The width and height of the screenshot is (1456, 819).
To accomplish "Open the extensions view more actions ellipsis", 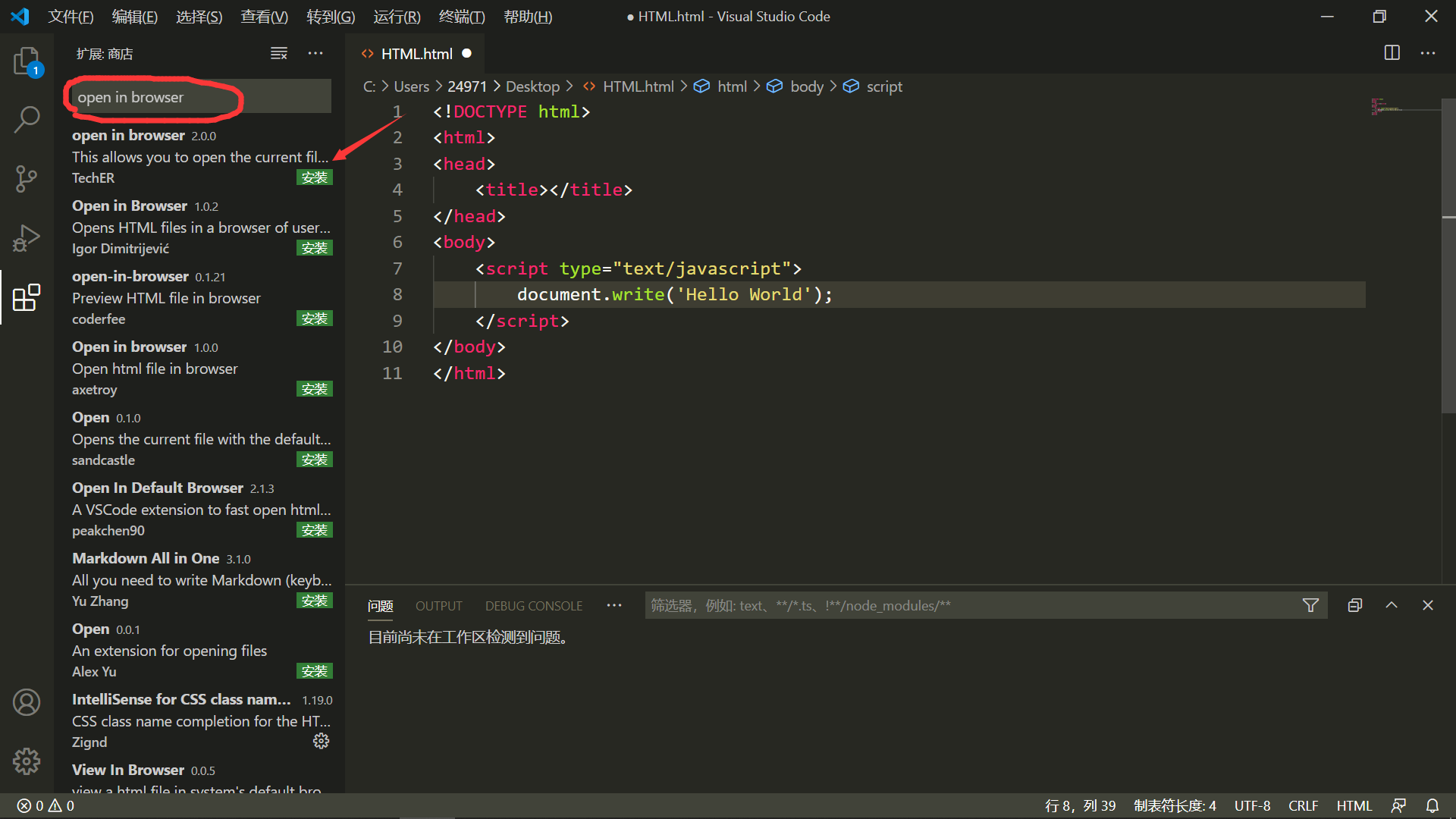I will (315, 53).
